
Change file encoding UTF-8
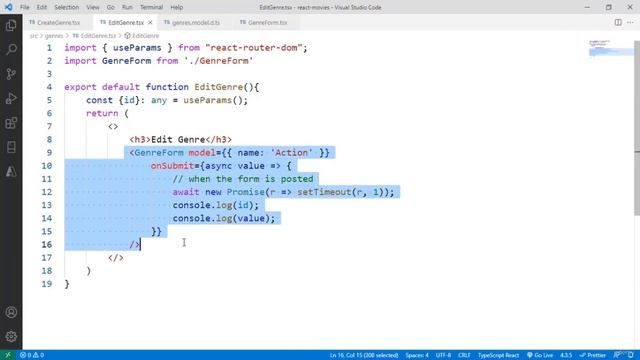click(x=443, y=355)
